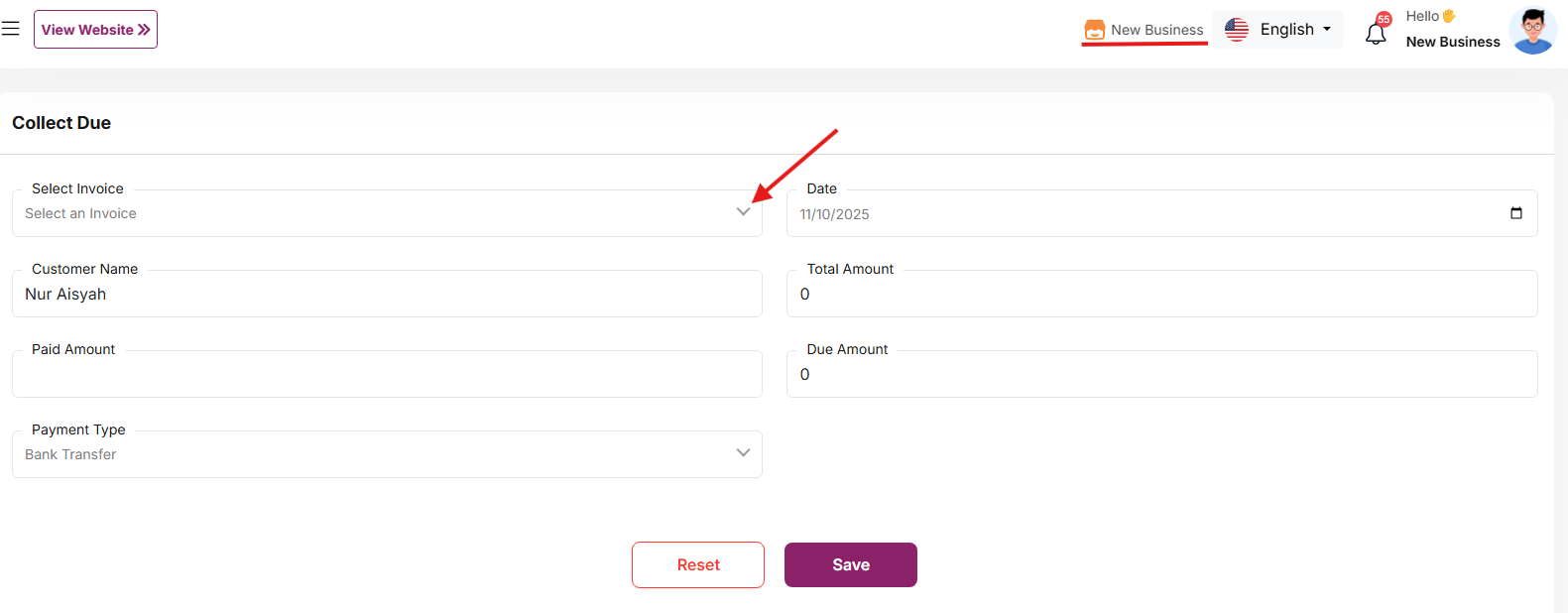Click the New Business store icon
The height and width of the screenshot is (613, 1568).
(1094, 30)
